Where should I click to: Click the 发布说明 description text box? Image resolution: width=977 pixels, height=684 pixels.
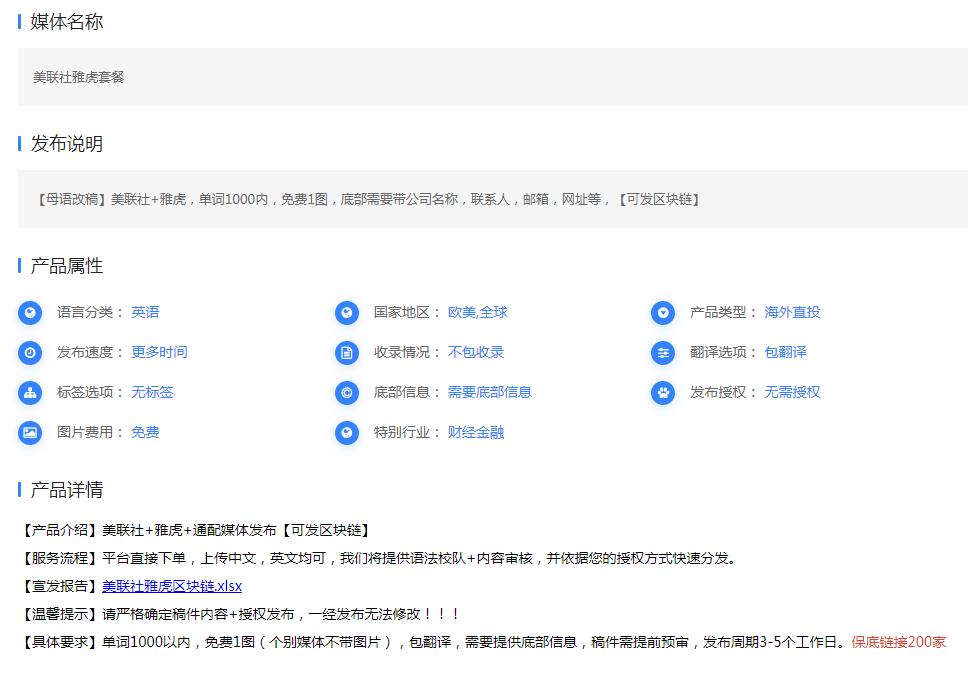click(493, 199)
